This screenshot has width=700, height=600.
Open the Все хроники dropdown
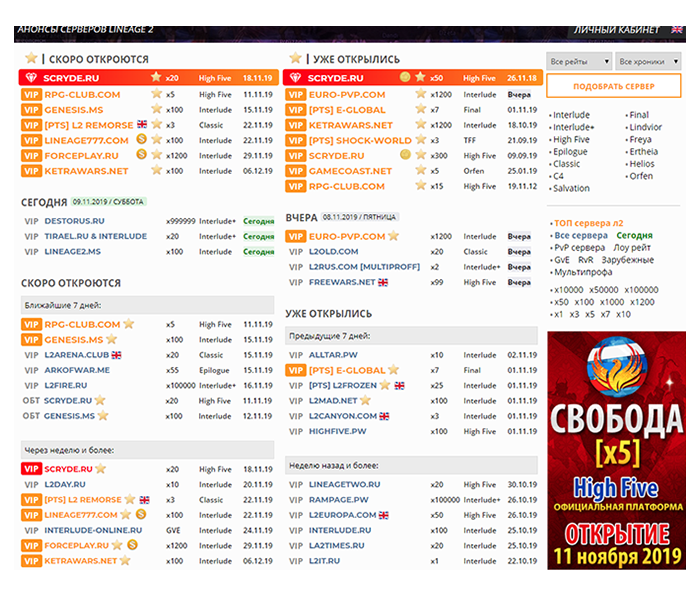648,62
